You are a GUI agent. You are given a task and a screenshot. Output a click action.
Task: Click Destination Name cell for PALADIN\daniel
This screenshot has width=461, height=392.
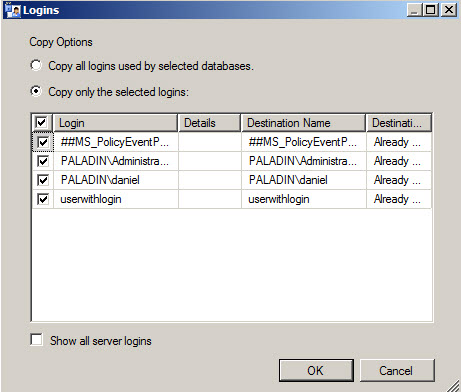[304, 180]
